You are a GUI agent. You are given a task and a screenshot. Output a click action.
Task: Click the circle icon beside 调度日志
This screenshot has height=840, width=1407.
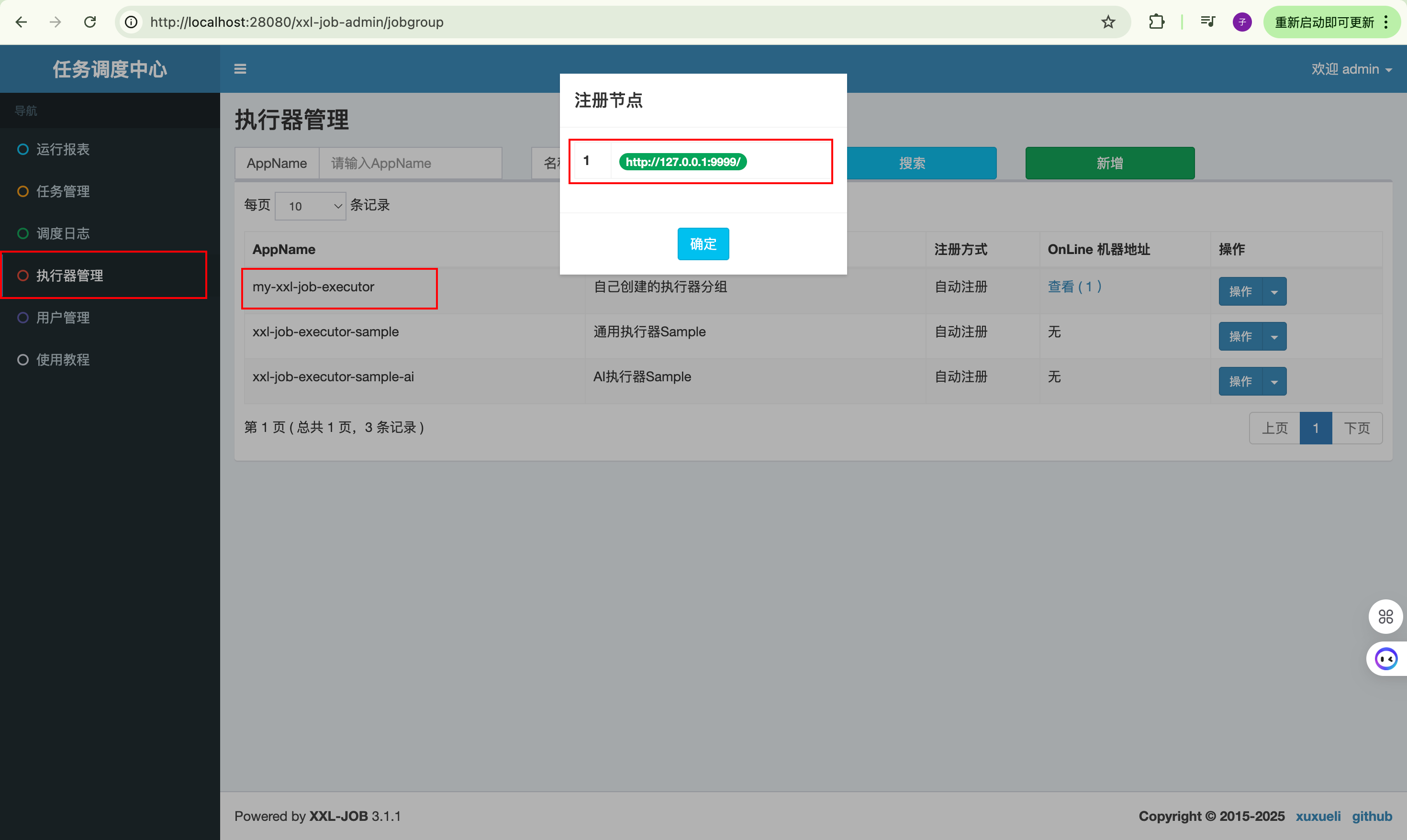[x=22, y=233]
